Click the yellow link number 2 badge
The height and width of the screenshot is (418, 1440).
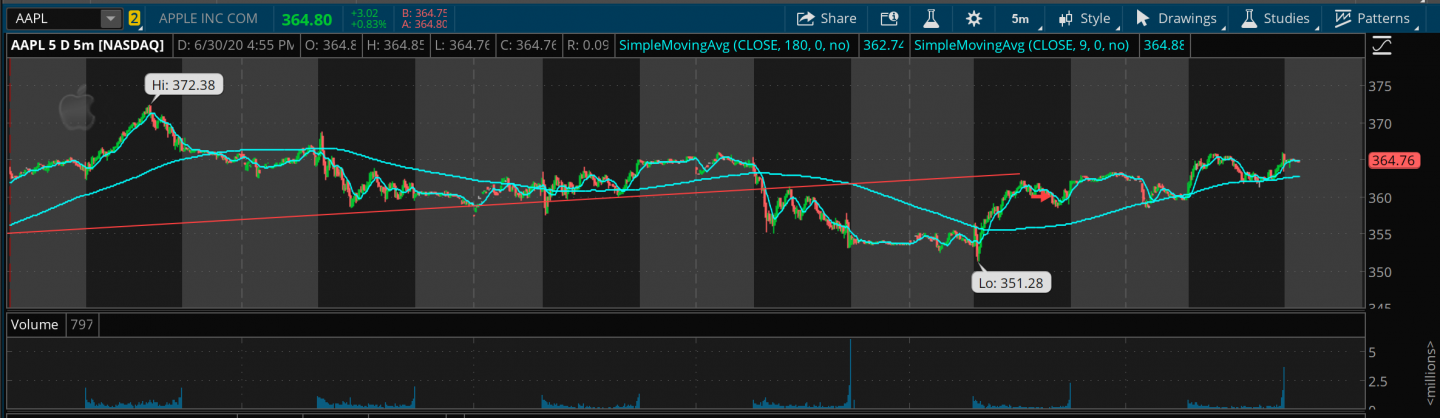pos(134,18)
